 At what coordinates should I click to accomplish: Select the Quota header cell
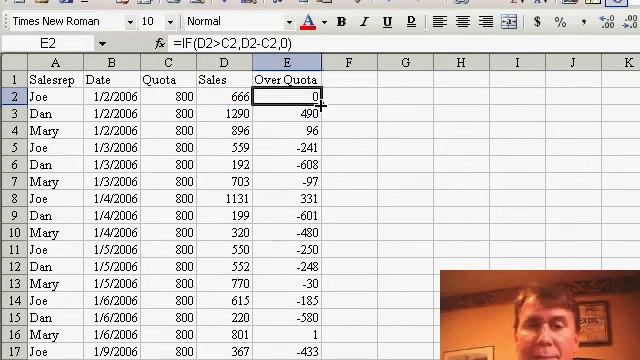tap(168, 80)
